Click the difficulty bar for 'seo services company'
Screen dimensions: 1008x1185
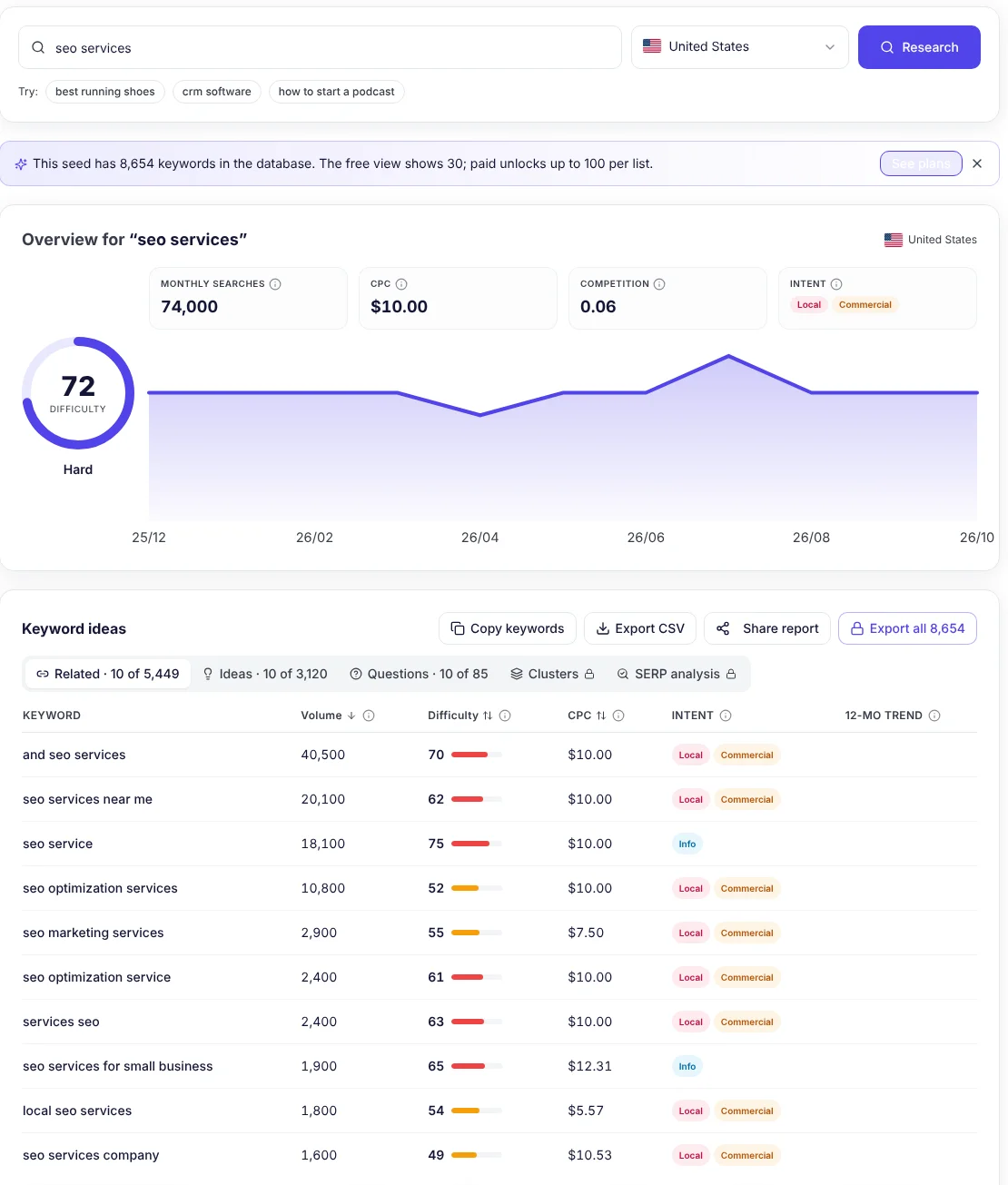click(x=477, y=1155)
